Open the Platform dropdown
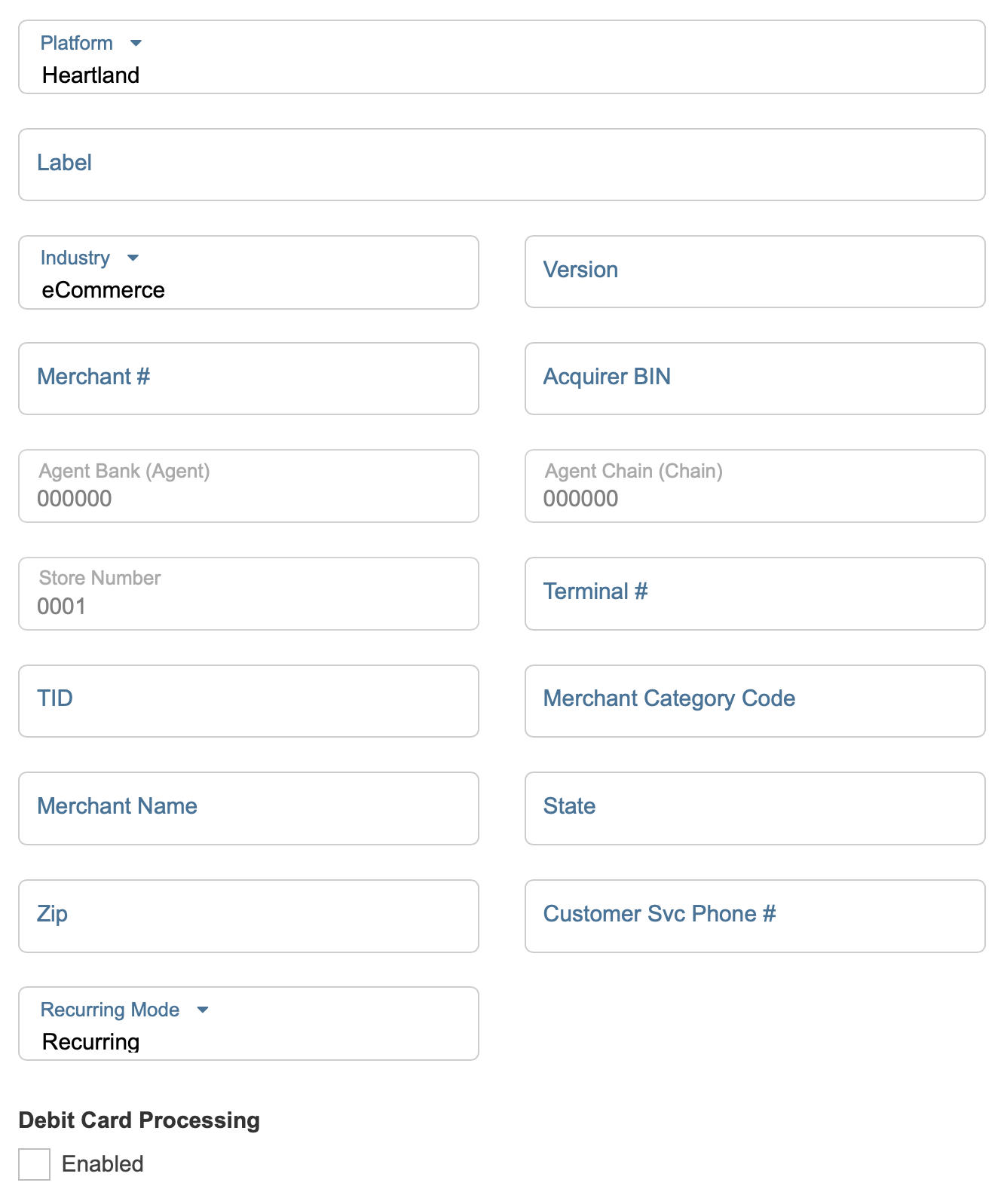The height and width of the screenshot is (1204, 1004). (501, 58)
